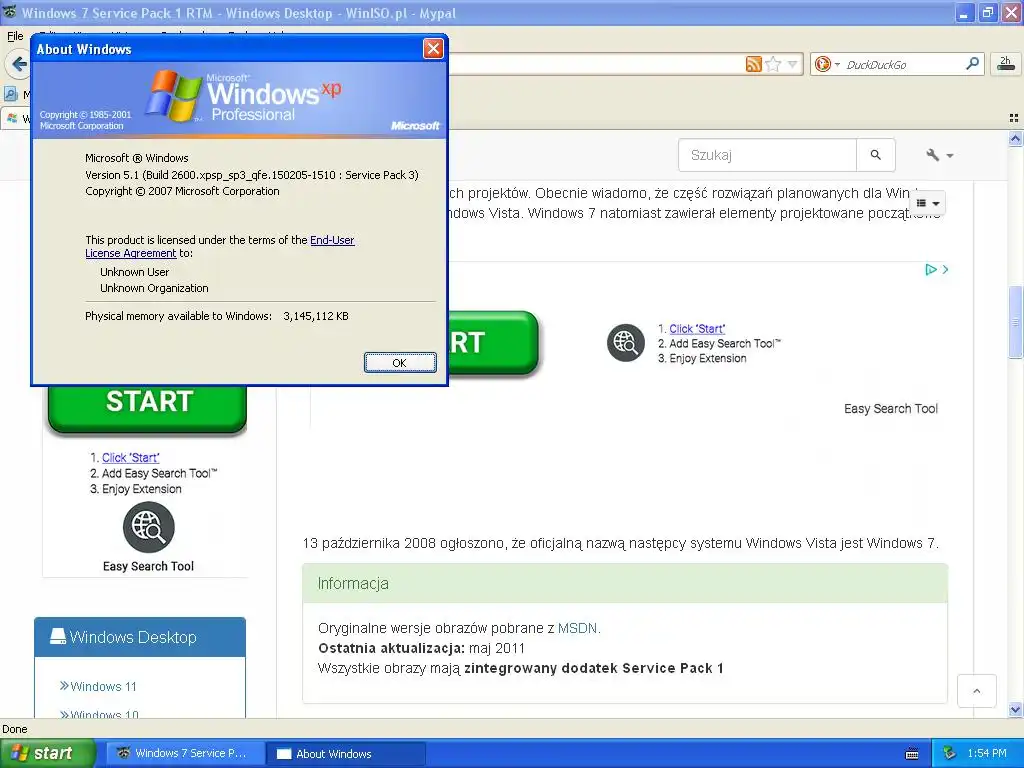Focus the Szukaj site search field
Viewport: 1024px width, 768px height.
(x=767, y=155)
